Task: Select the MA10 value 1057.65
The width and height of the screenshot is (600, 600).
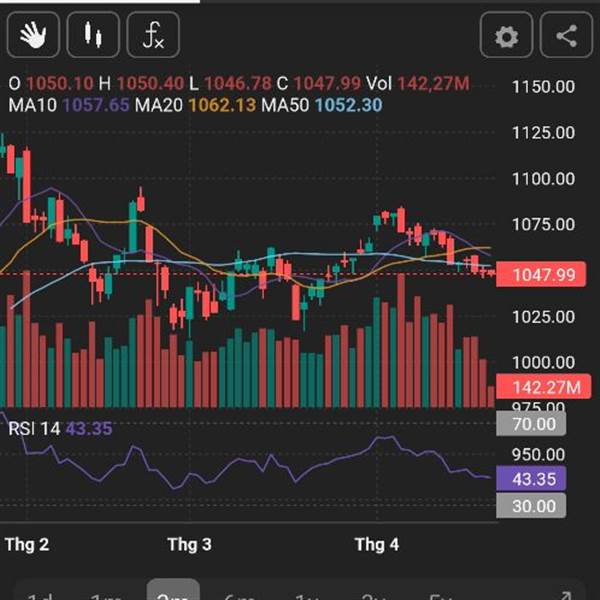Action: (96, 105)
